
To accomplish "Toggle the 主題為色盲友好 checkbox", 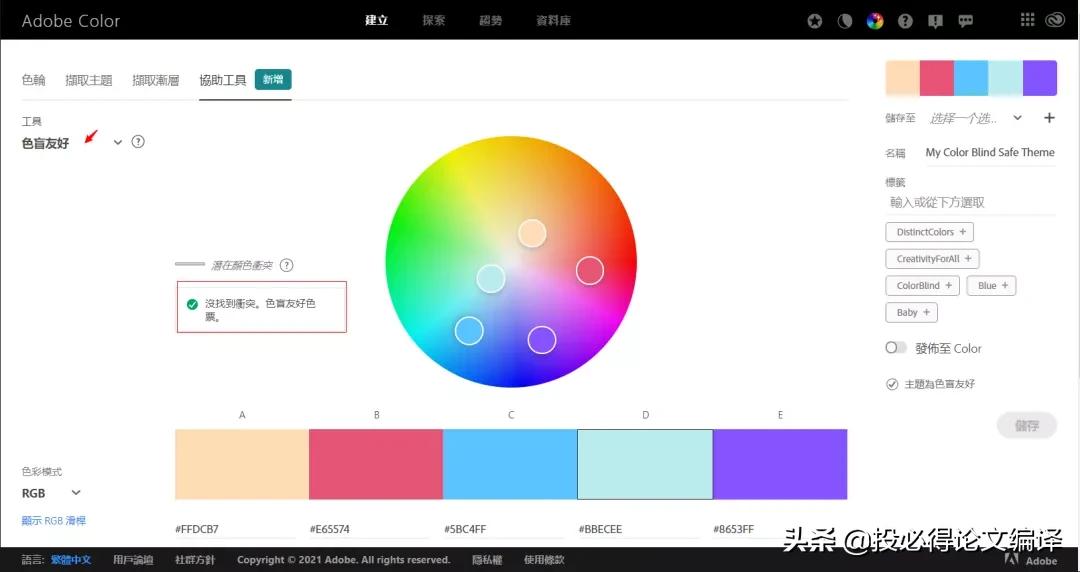I will point(892,385).
